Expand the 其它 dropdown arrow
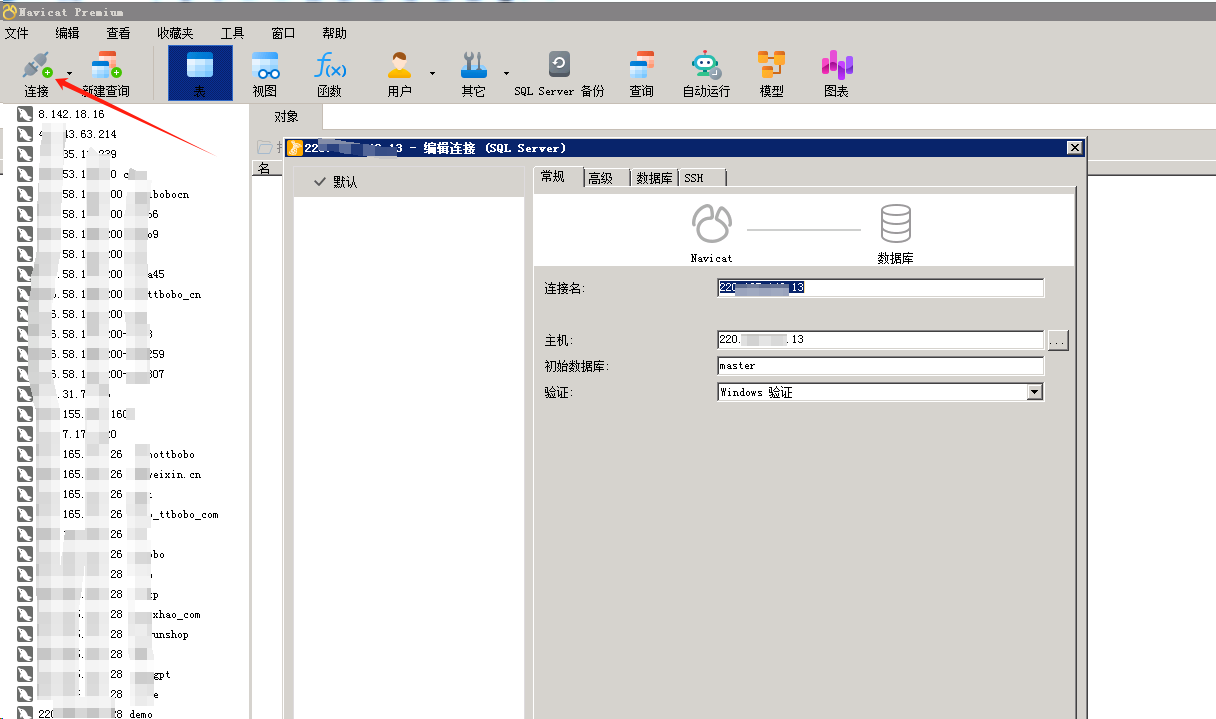 [x=506, y=73]
